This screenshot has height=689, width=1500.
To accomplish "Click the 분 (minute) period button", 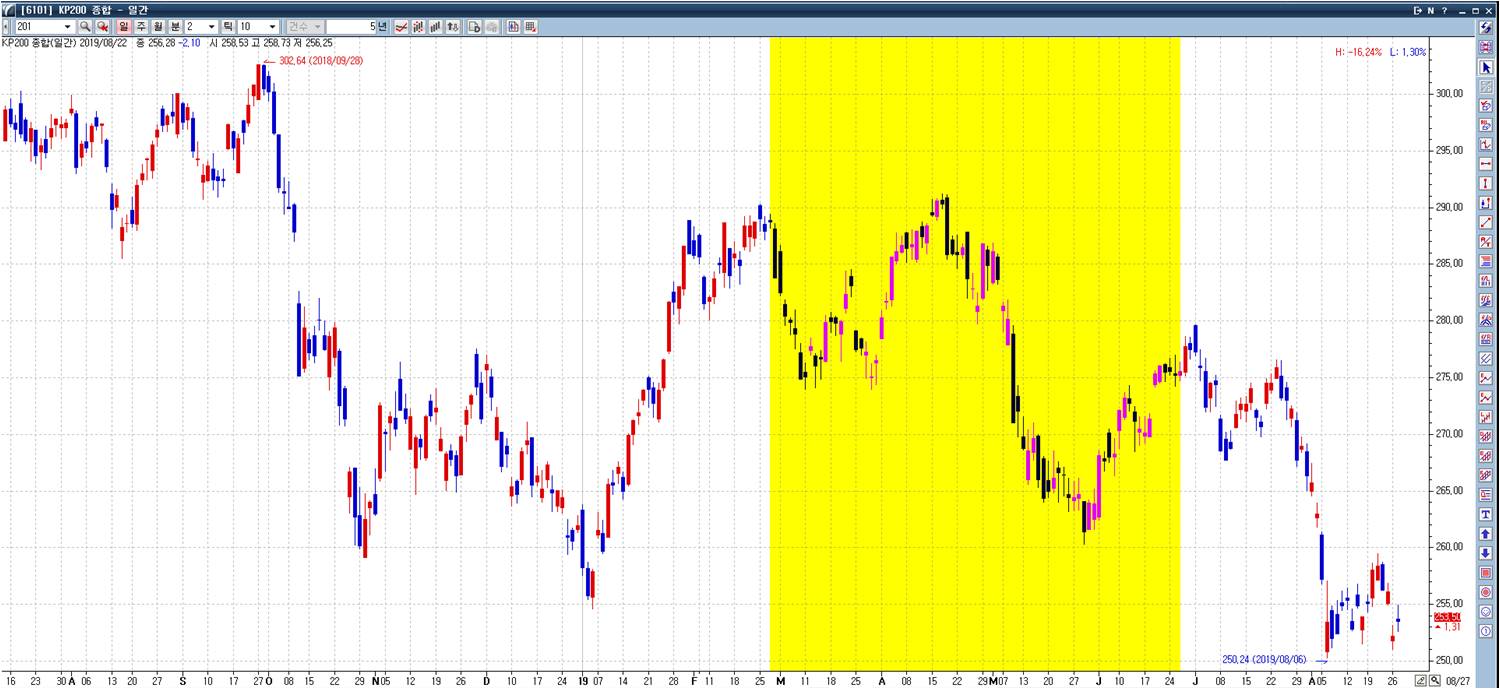I will pyautogui.click(x=175, y=26).
